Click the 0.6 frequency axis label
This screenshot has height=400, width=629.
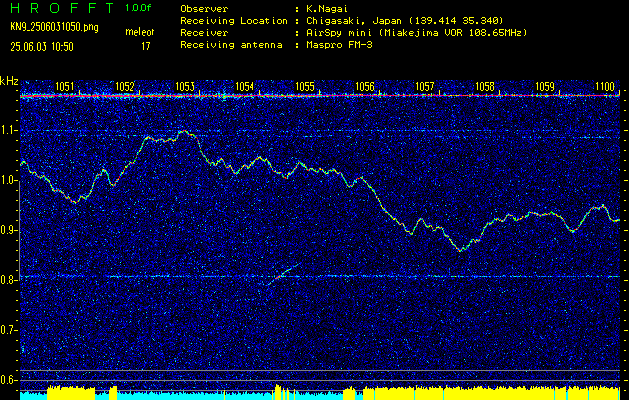[8, 380]
